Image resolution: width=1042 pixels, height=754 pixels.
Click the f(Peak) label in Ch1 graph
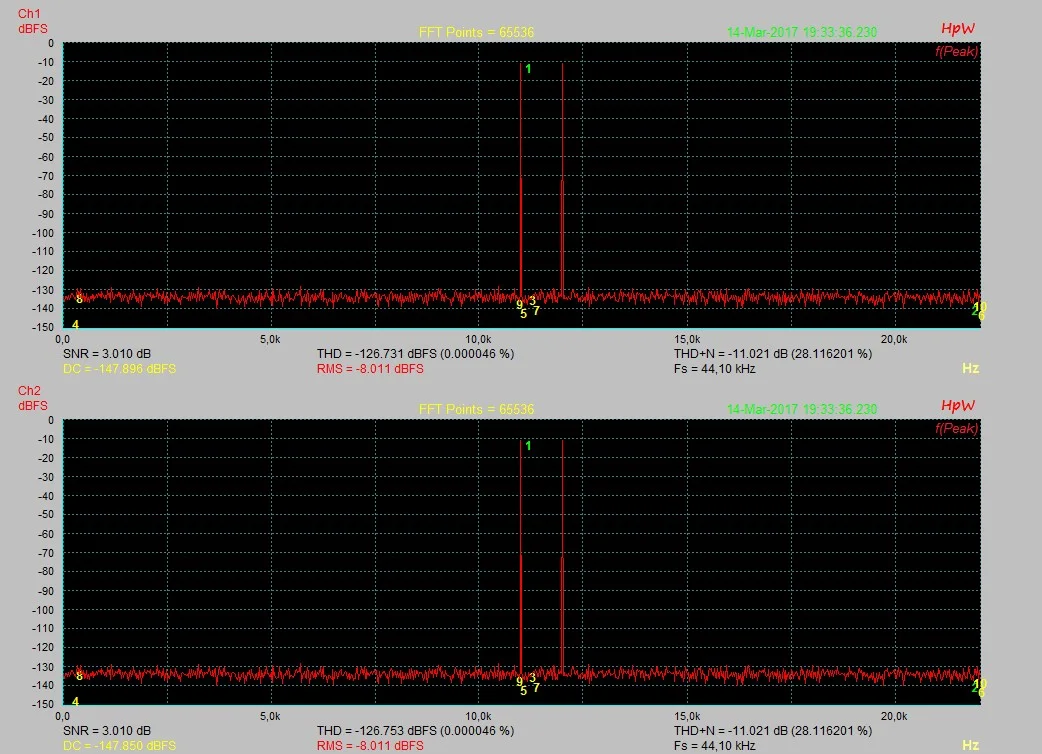click(x=956, y=51)
